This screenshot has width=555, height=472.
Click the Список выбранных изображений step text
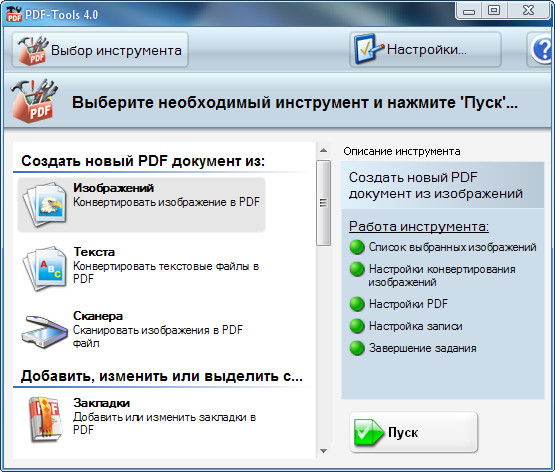(452, 247)
